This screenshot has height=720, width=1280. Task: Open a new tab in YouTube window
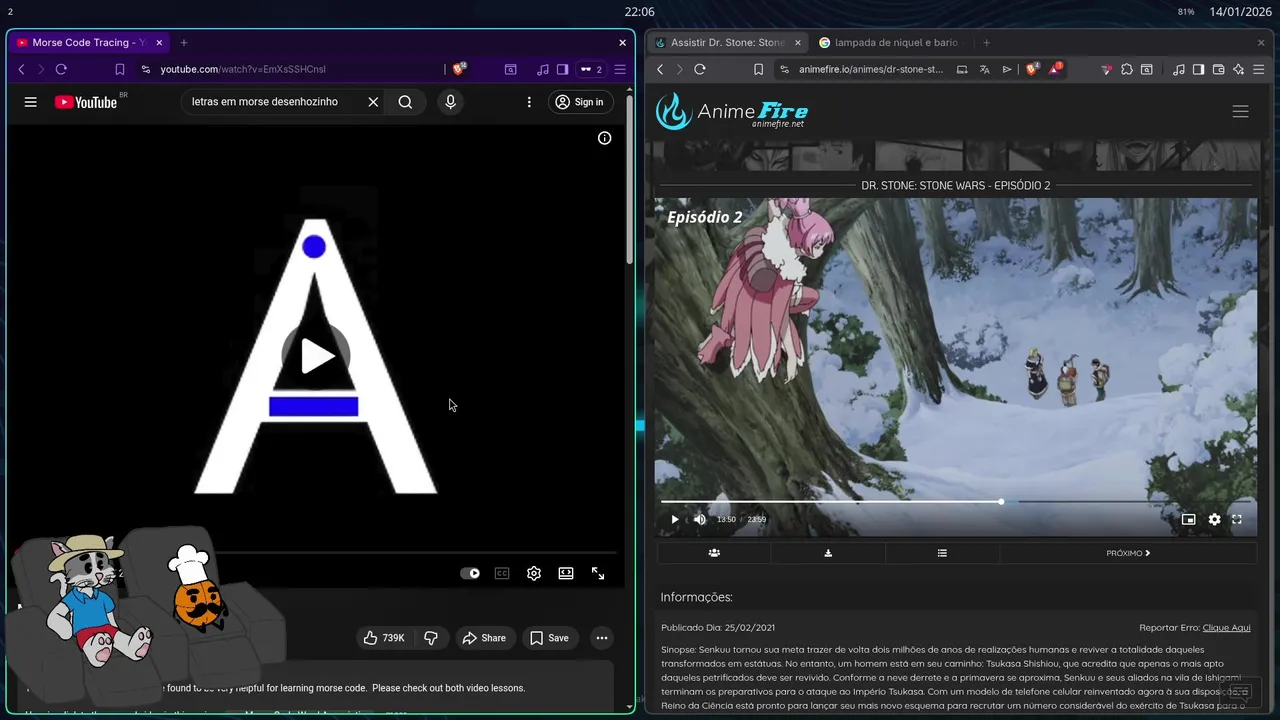tap(184, 43)
